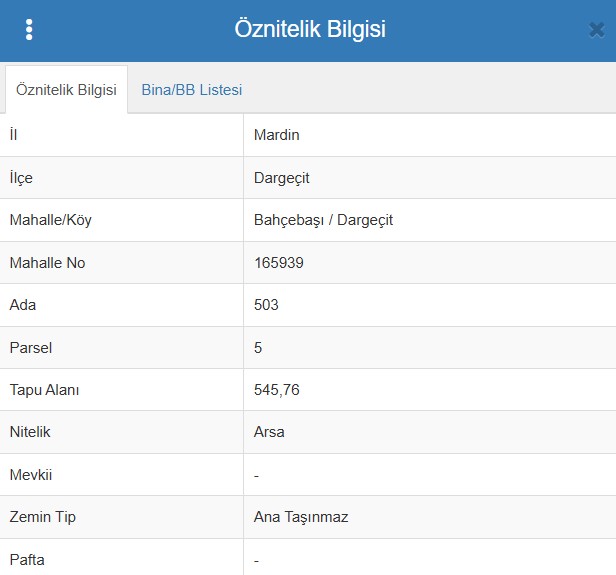The width and height of the screenshot is (616, 575).
Task: Click the Zemin Tip label
Action: pos(42,517)
